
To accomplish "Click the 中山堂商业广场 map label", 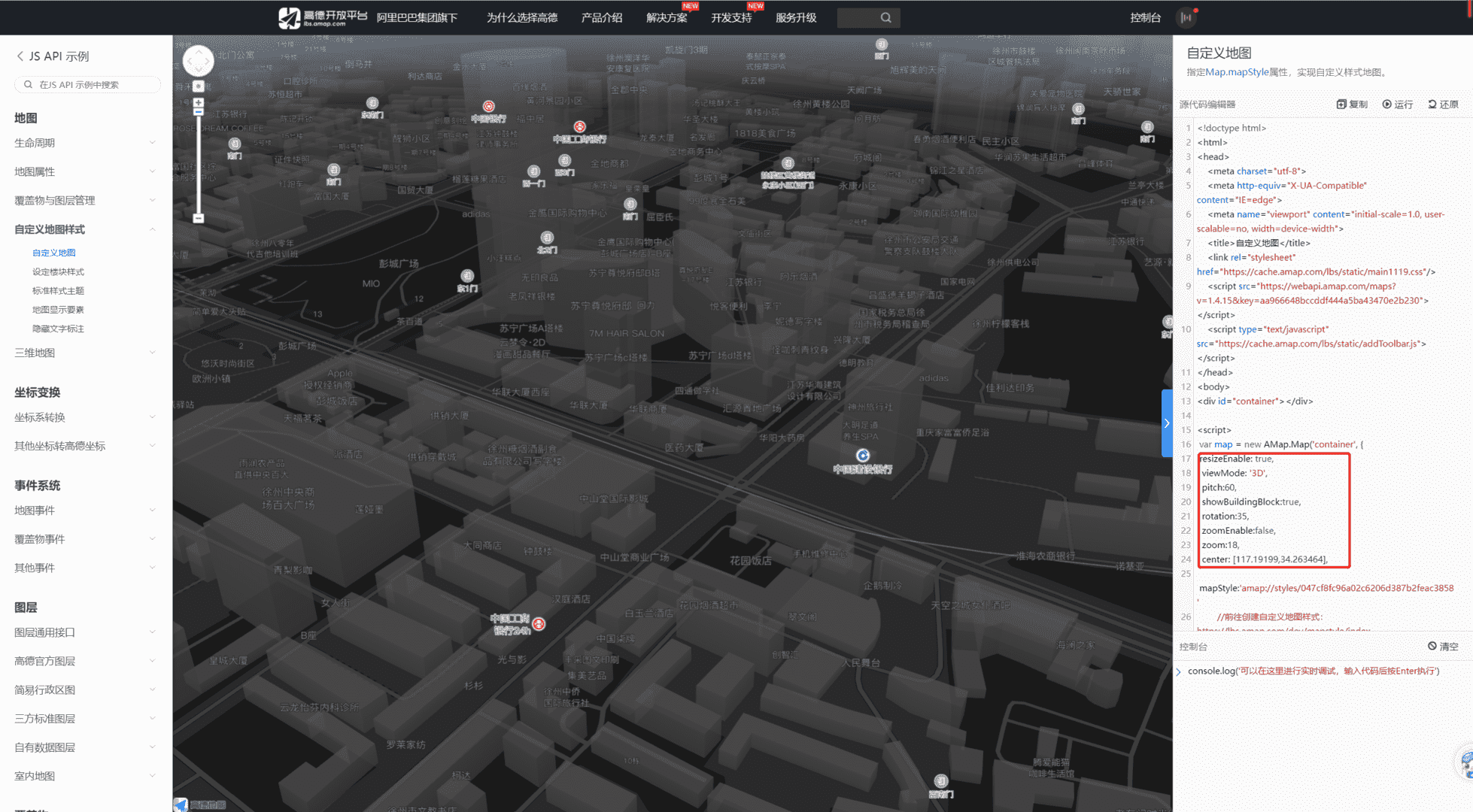I will click(634, 557).
